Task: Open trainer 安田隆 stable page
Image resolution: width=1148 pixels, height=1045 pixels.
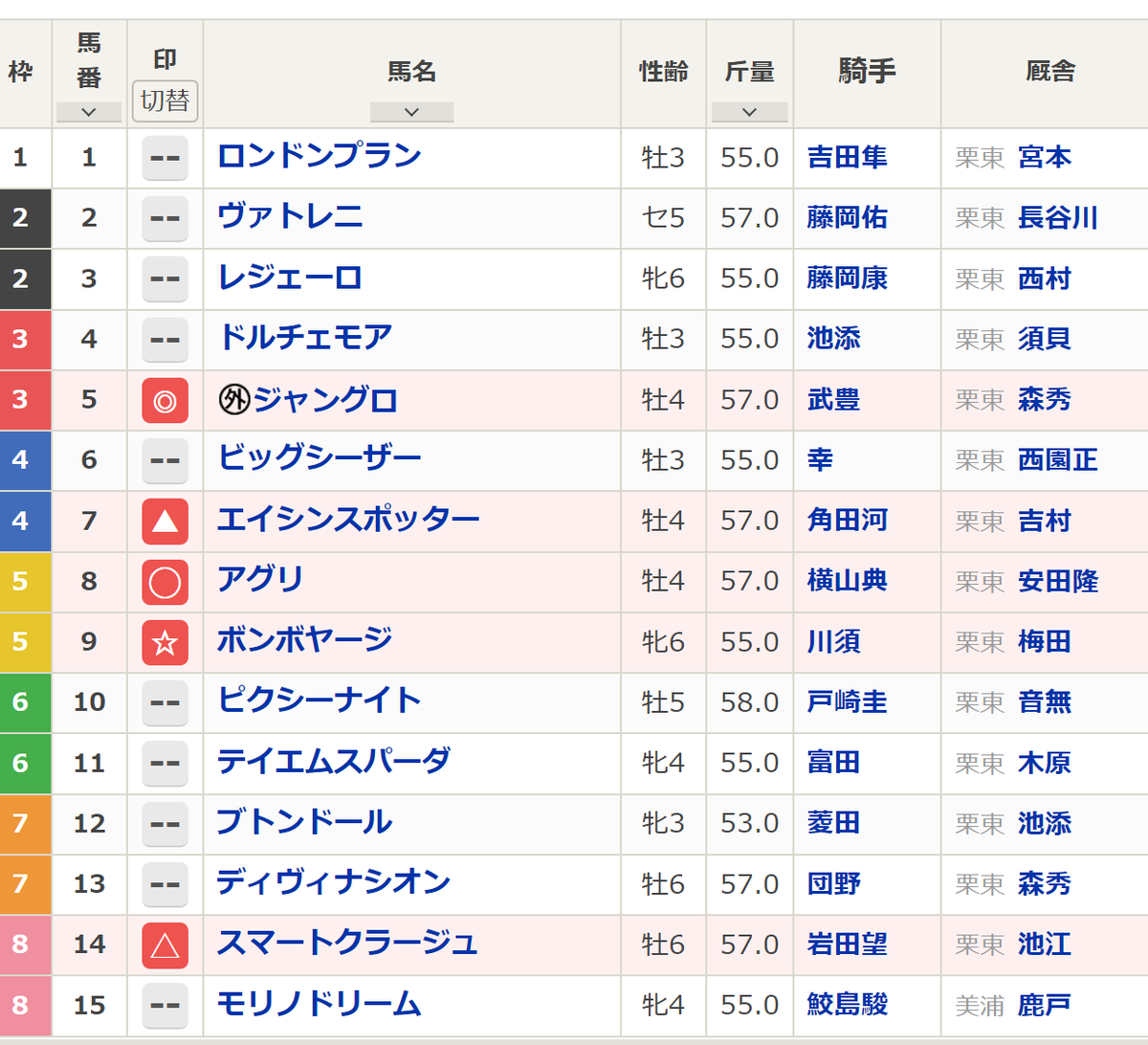Action: click(x=1058, y=581)
